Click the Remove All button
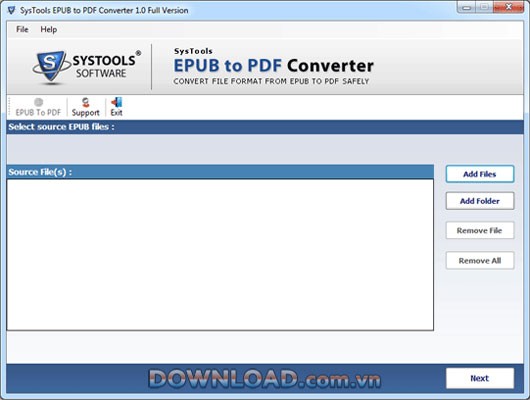 pyautogui.click(x=480, y=260)
